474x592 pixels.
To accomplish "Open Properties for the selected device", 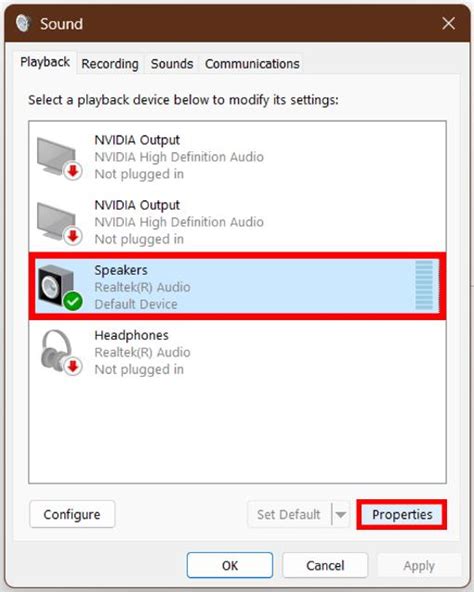I will (402, 514).
